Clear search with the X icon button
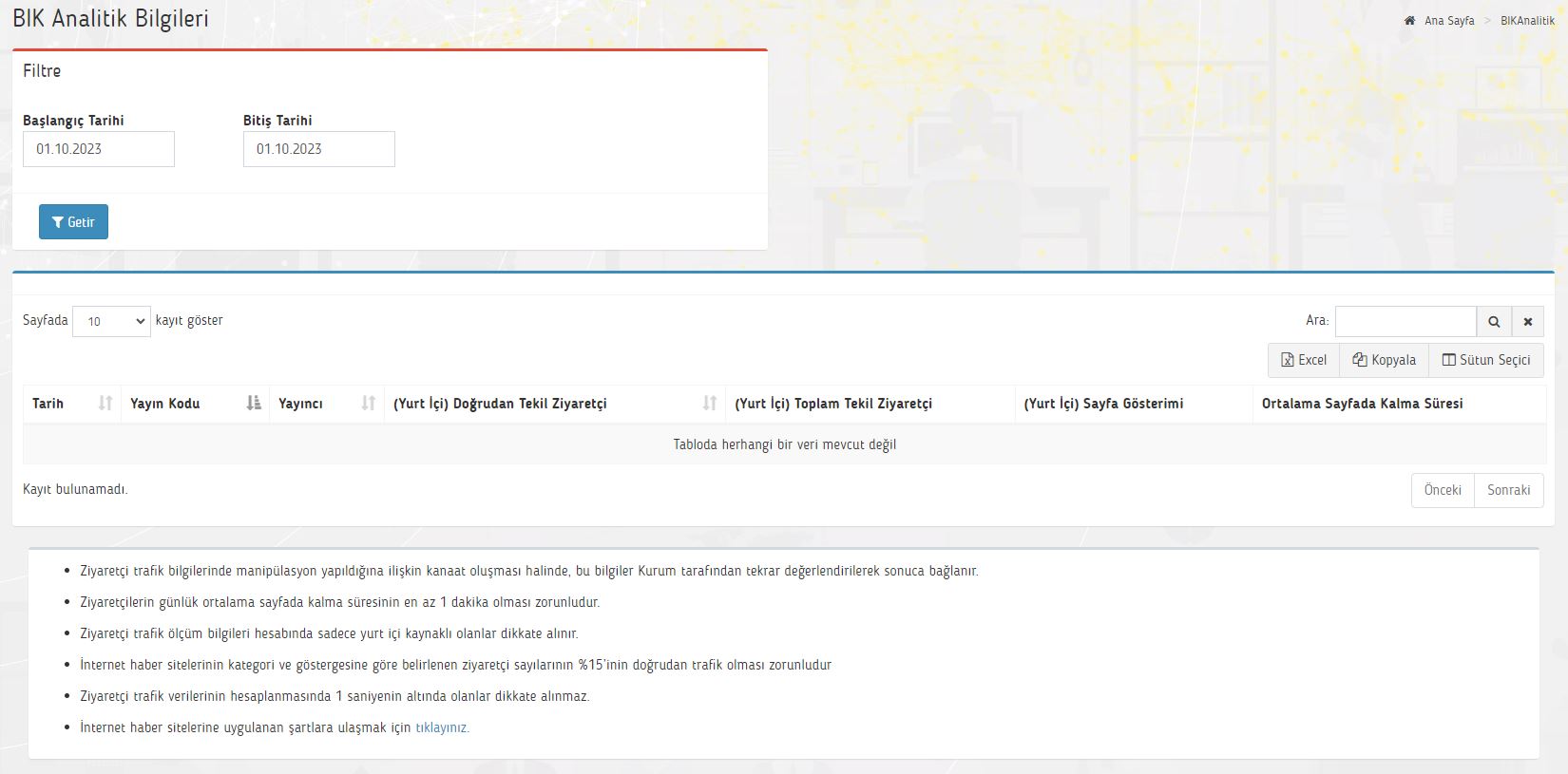 coord(1528,322)
